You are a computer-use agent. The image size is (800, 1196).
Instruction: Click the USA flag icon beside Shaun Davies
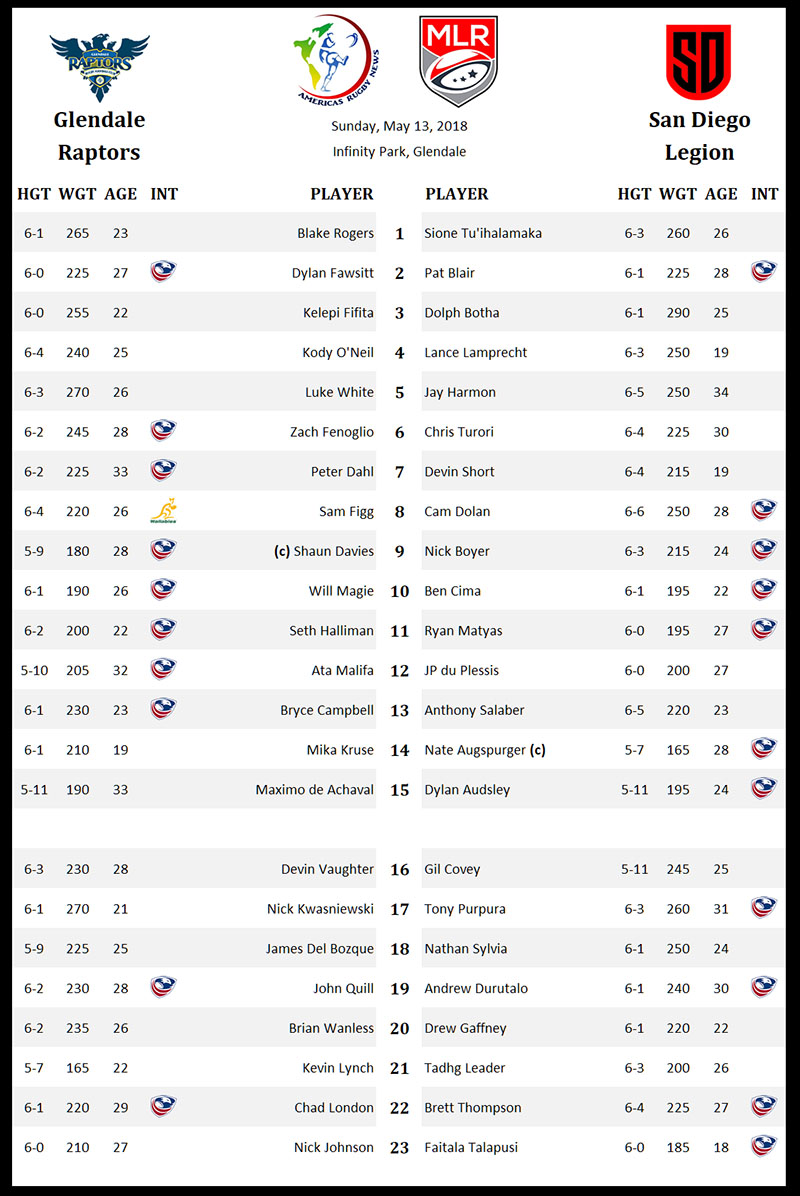(x=163, y=551)
